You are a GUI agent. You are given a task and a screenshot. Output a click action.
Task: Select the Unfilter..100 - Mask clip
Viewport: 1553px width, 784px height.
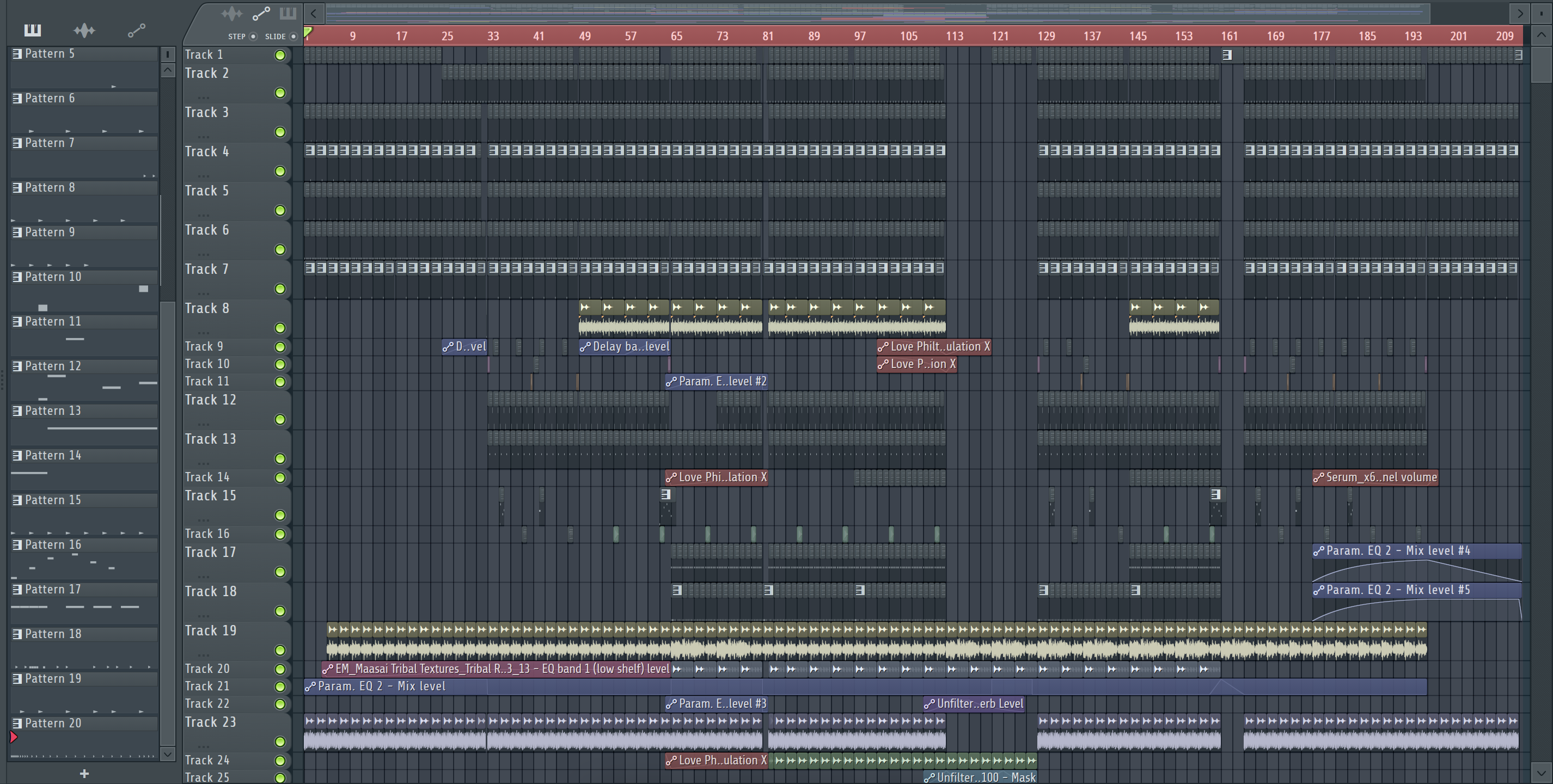[x=980, y=778]
